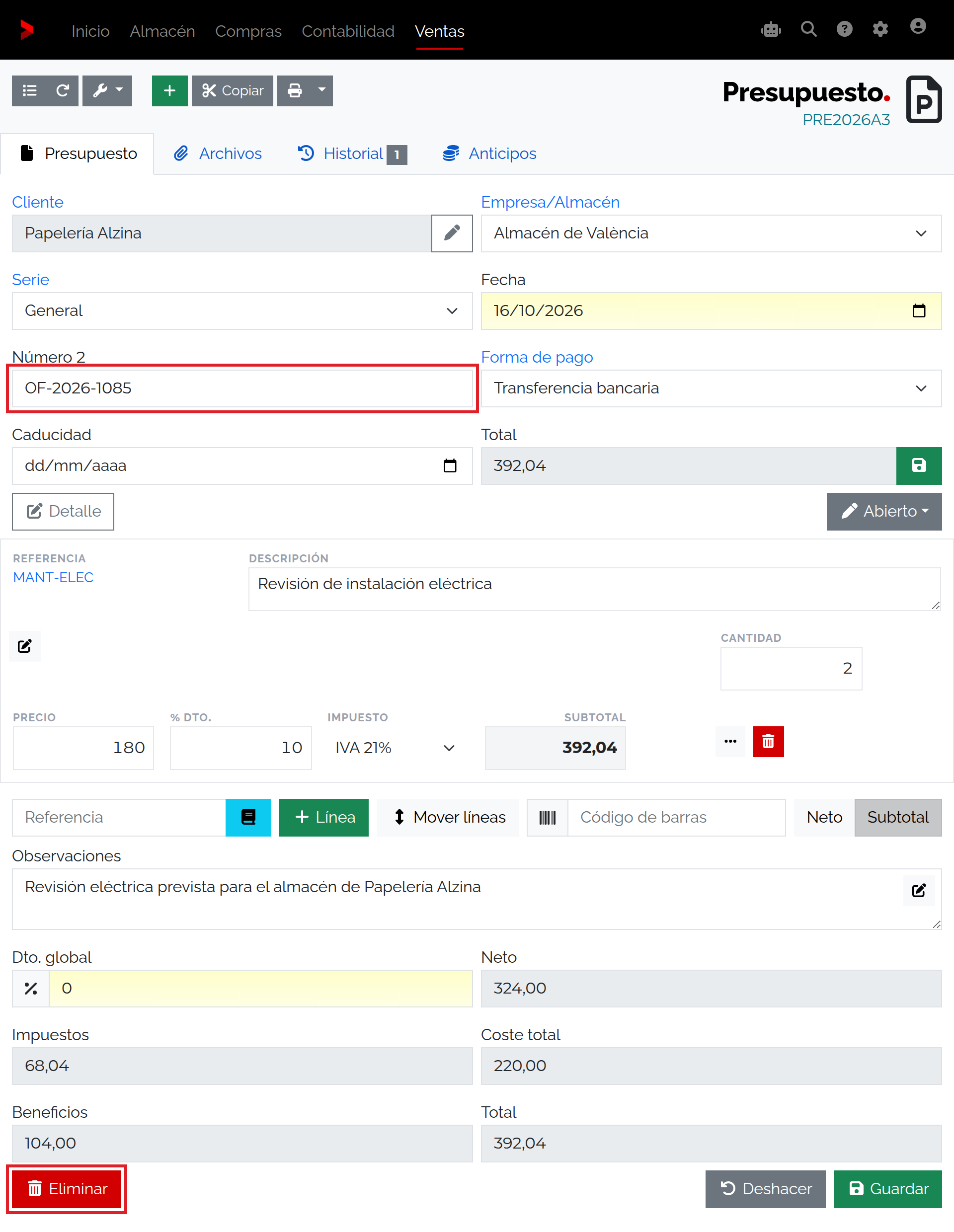This screenshot has height=1232, width=954.
Task: Click the green plus new document button
Action: click(169, 90)
